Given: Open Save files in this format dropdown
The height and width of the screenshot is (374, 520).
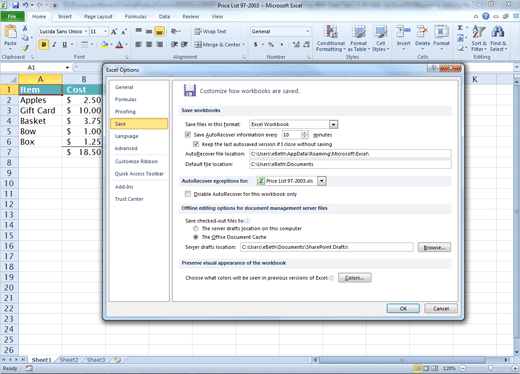Looking at the screenshot, I should point(333,124).
